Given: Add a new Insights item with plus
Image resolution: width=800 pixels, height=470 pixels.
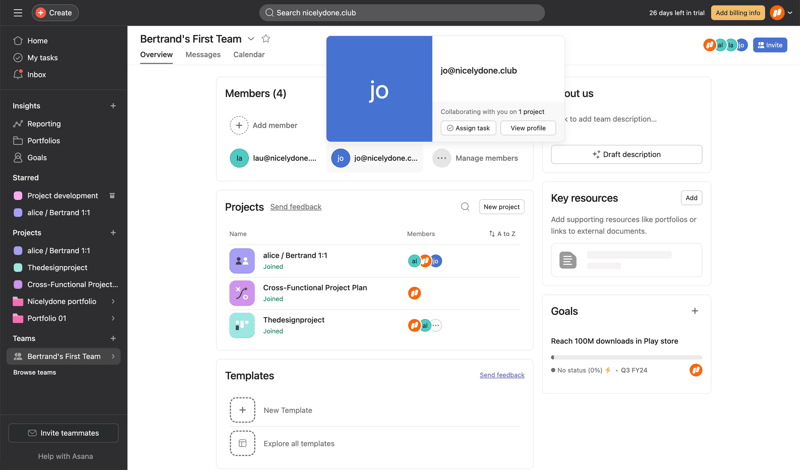Looking at the screenshot, I should pyautogui.click(x=113, y=106).
